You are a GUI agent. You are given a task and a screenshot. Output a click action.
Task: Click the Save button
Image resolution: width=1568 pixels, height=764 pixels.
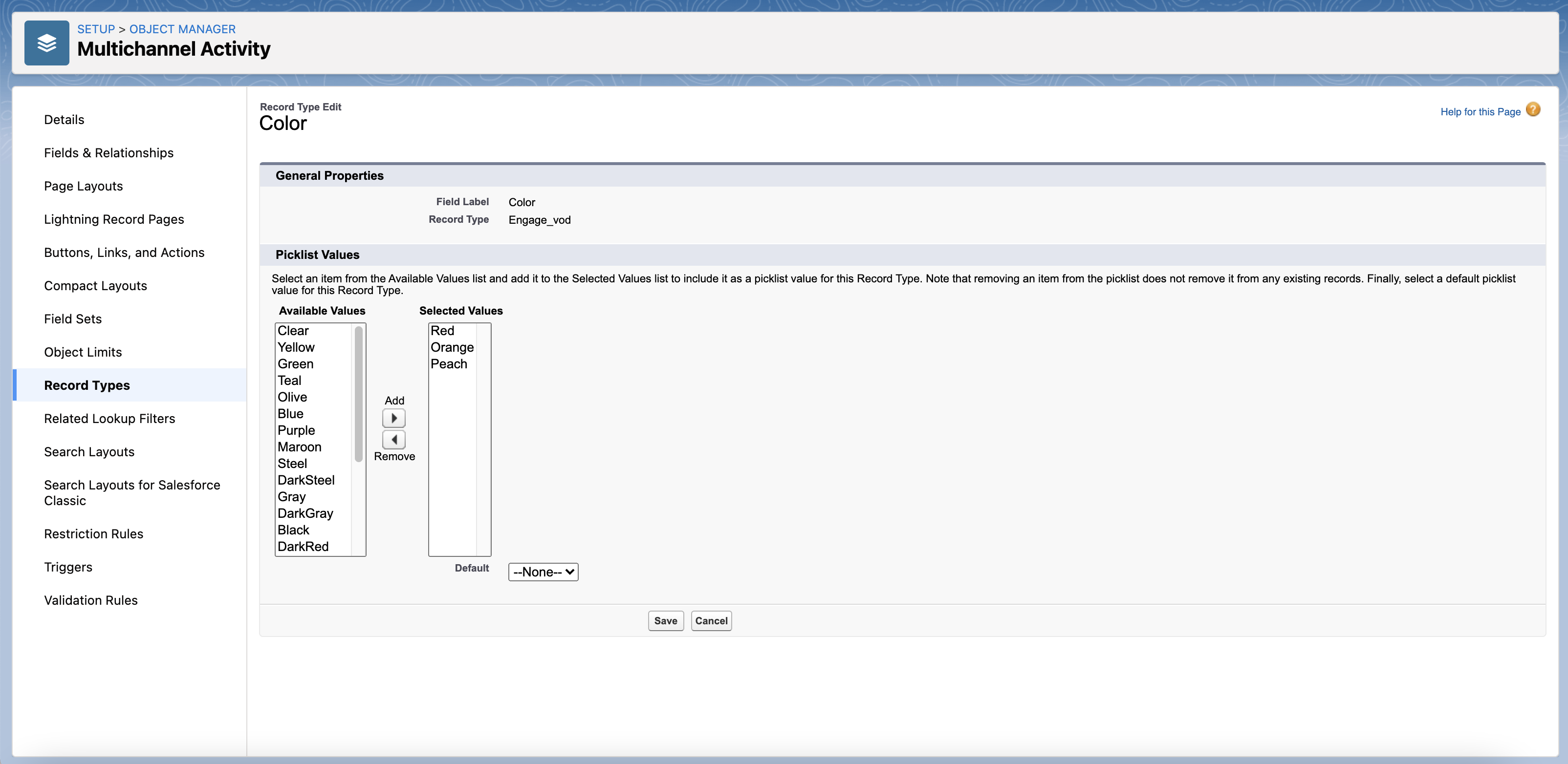(x=665, y=620)
